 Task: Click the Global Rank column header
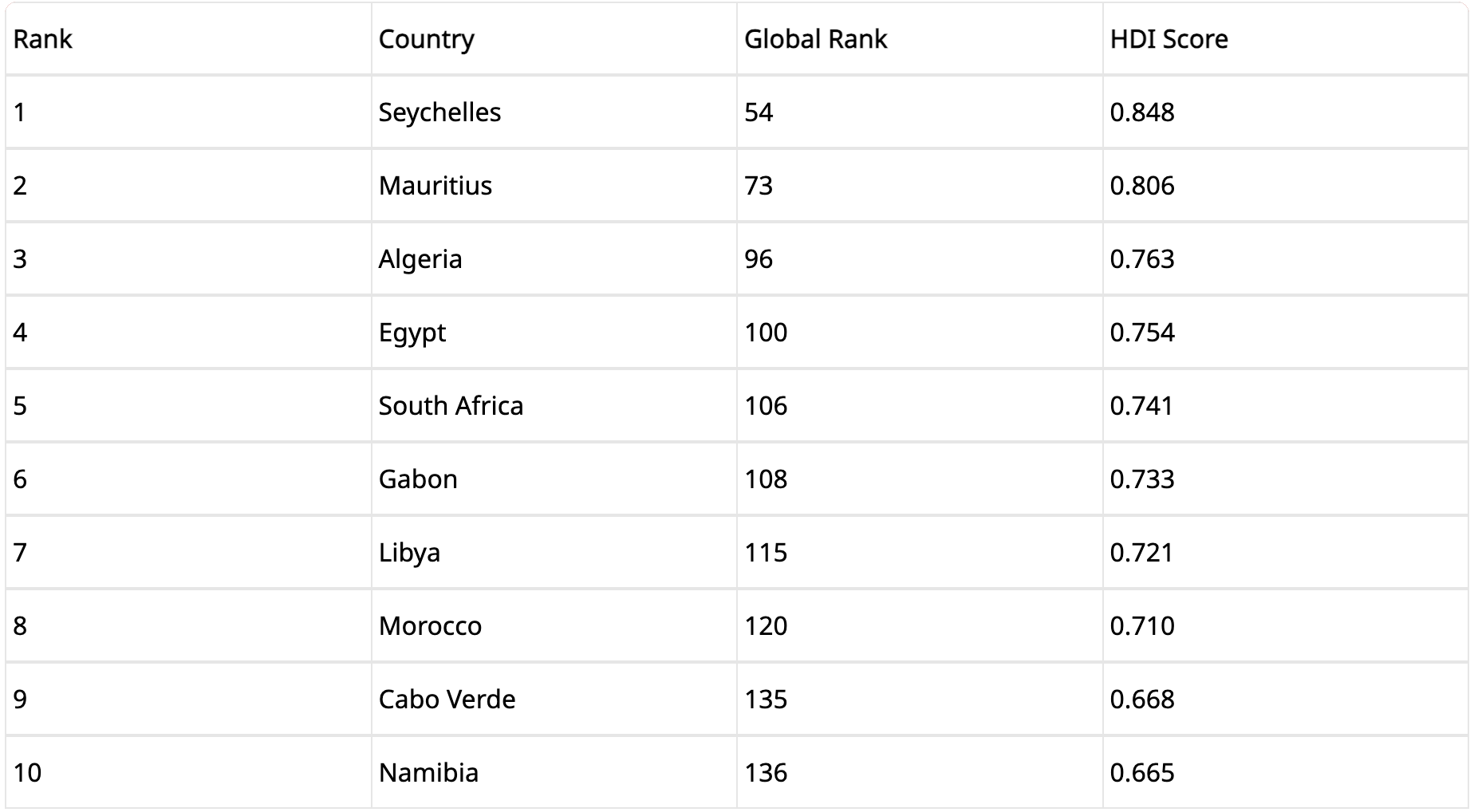[815, 39]
